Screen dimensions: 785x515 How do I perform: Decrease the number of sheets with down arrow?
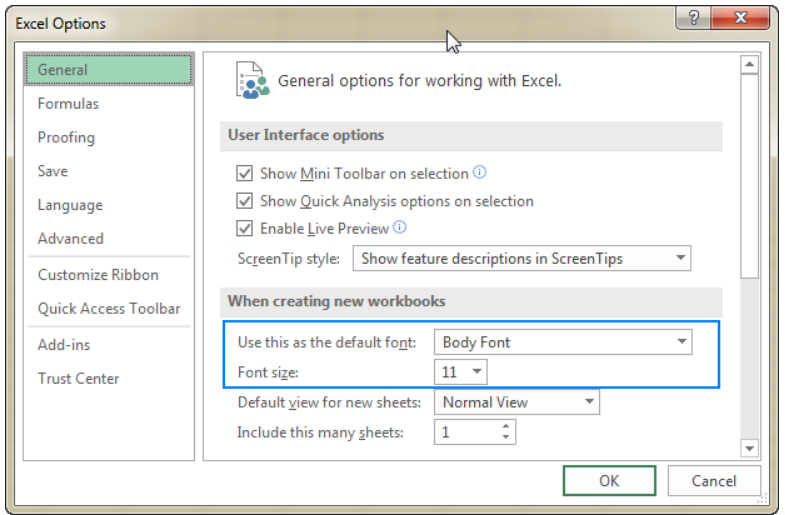506,437
